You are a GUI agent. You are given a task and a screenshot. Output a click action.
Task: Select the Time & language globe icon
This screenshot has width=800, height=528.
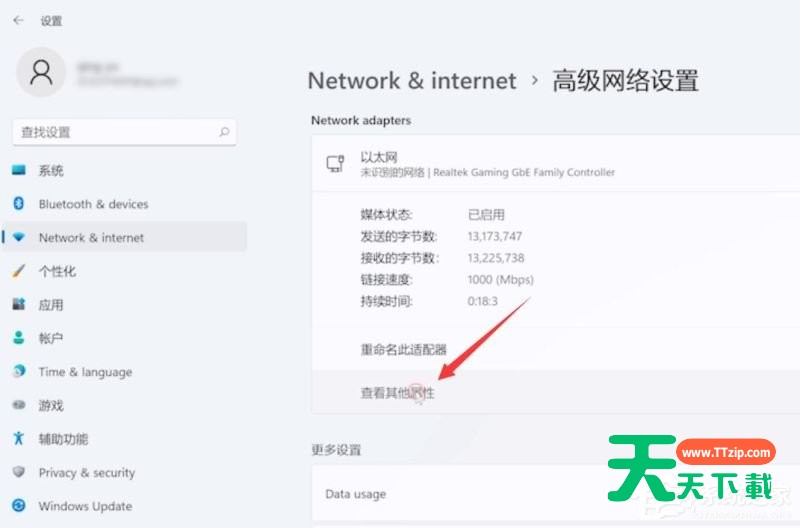(19, 371)
